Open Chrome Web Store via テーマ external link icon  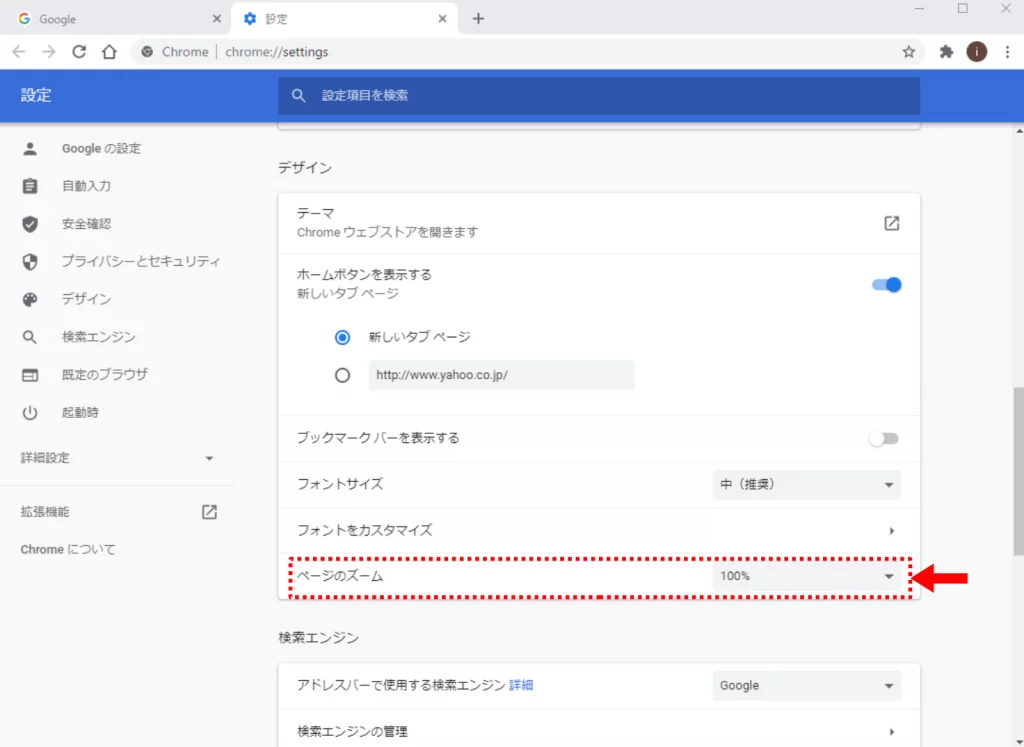click(891, 223)
